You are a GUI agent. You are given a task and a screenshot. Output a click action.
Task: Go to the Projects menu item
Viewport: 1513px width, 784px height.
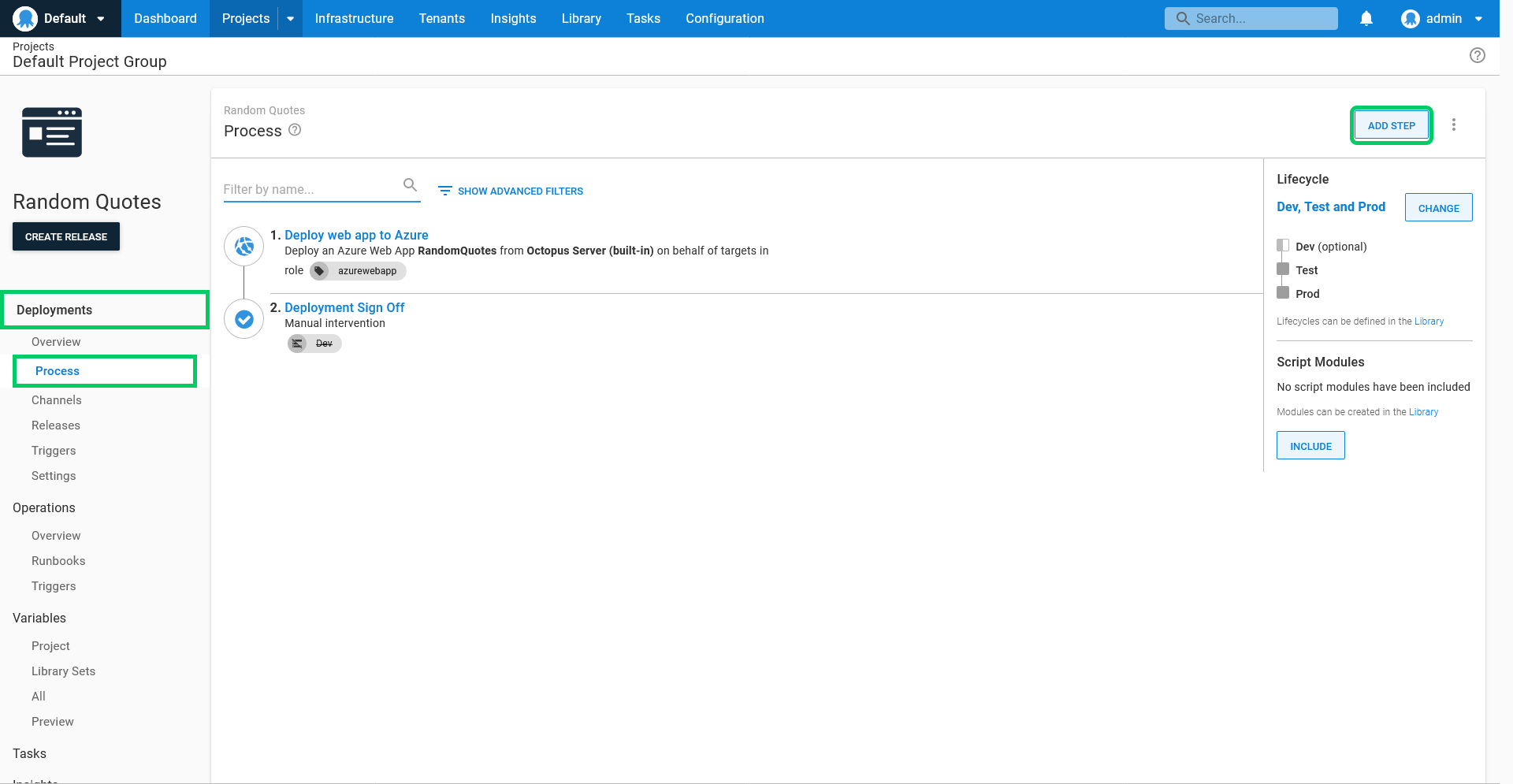(x=245, y=18)
